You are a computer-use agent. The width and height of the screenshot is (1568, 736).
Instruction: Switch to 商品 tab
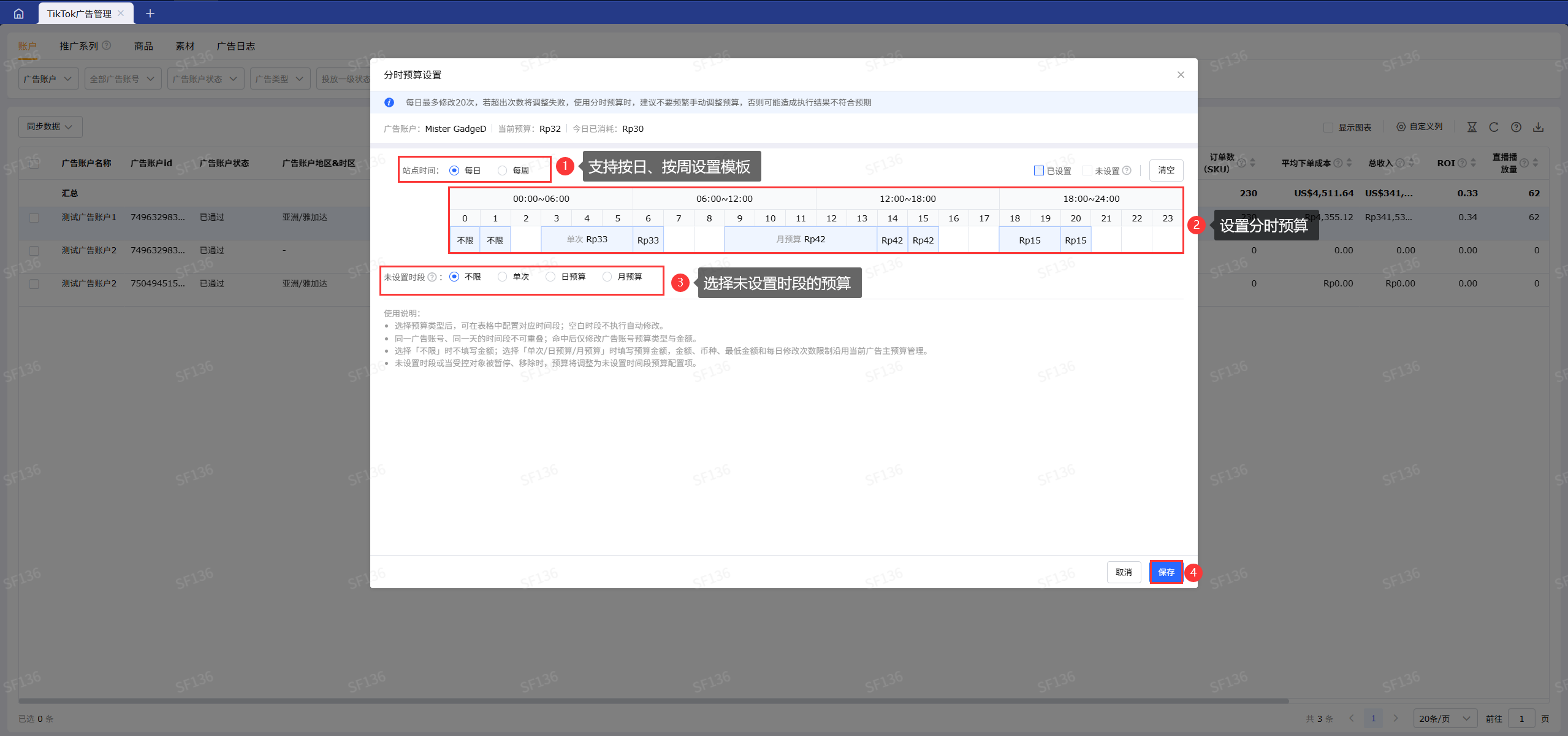point(143,46)
